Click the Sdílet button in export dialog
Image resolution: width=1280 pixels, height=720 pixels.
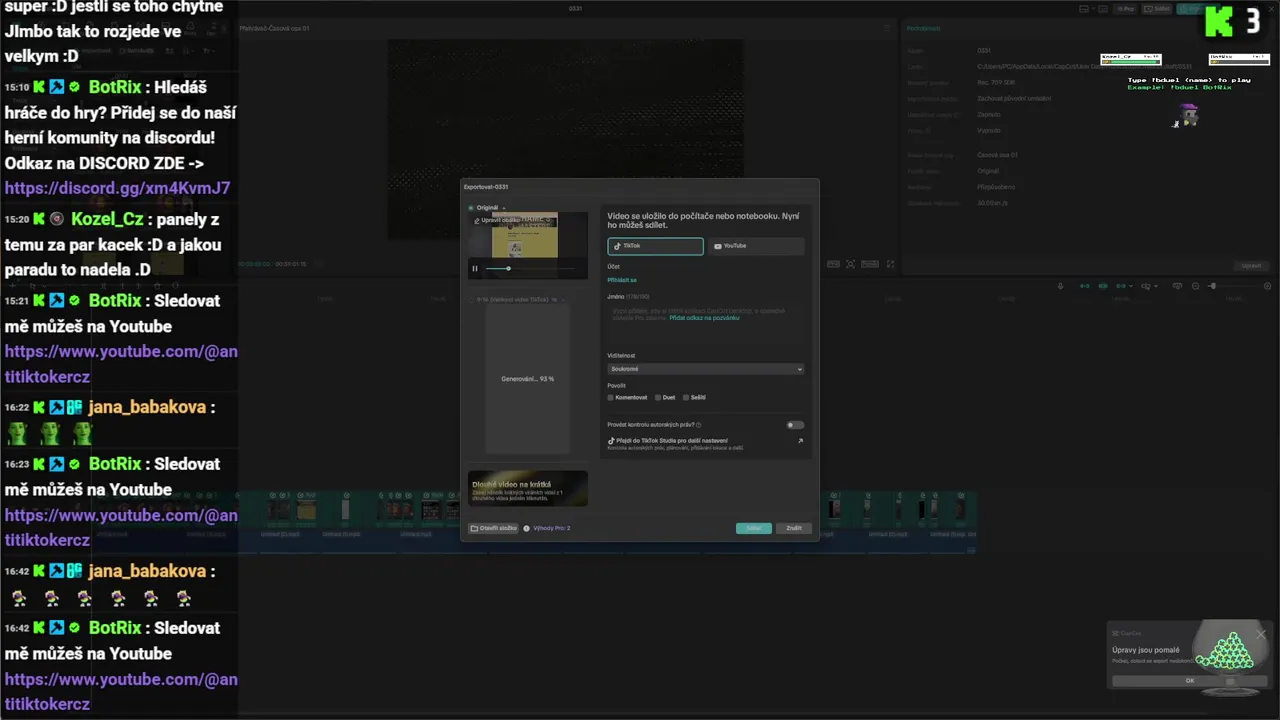coord(754,528)
